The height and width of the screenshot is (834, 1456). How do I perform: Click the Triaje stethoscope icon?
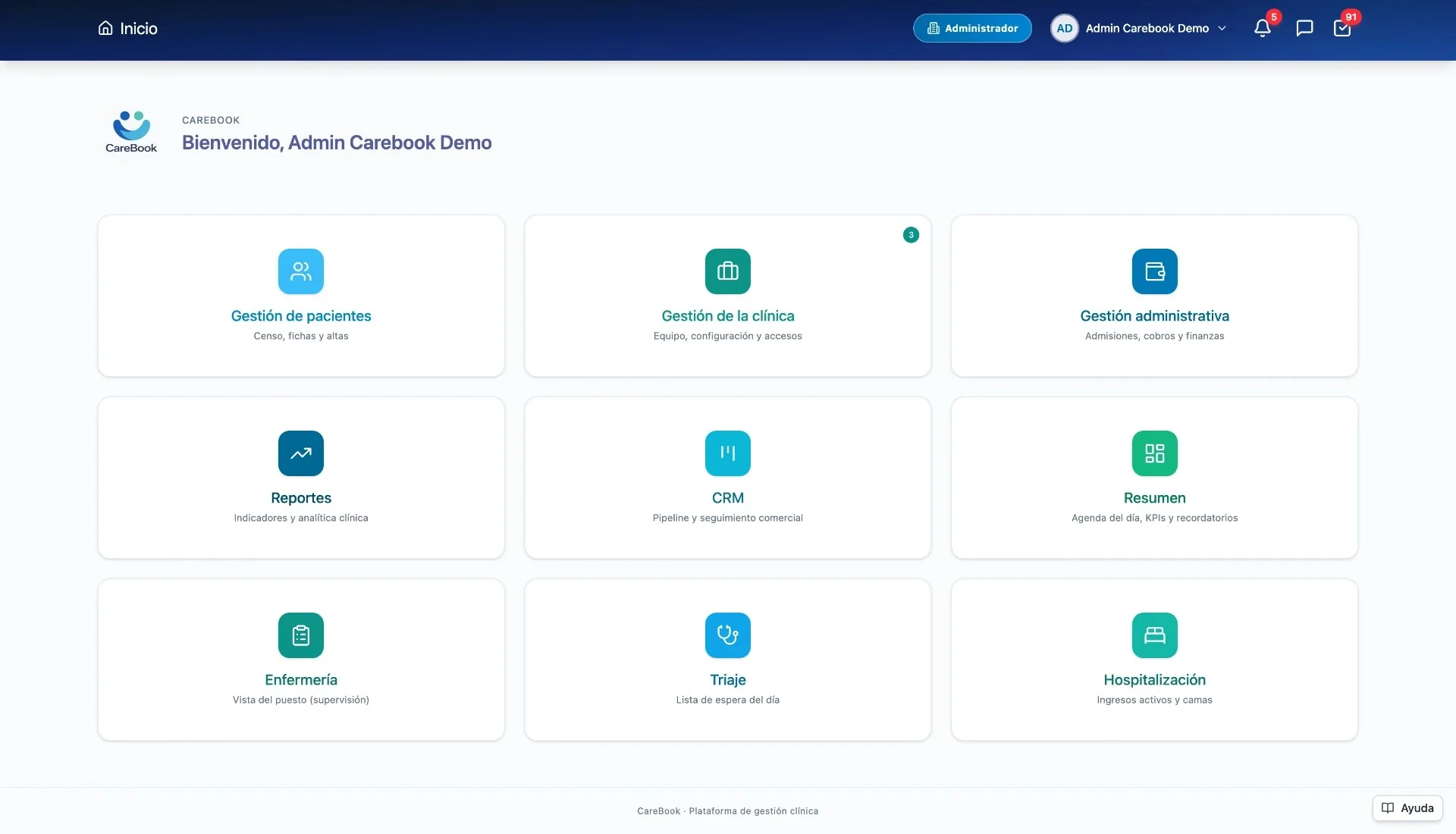[x=728, y=635]
